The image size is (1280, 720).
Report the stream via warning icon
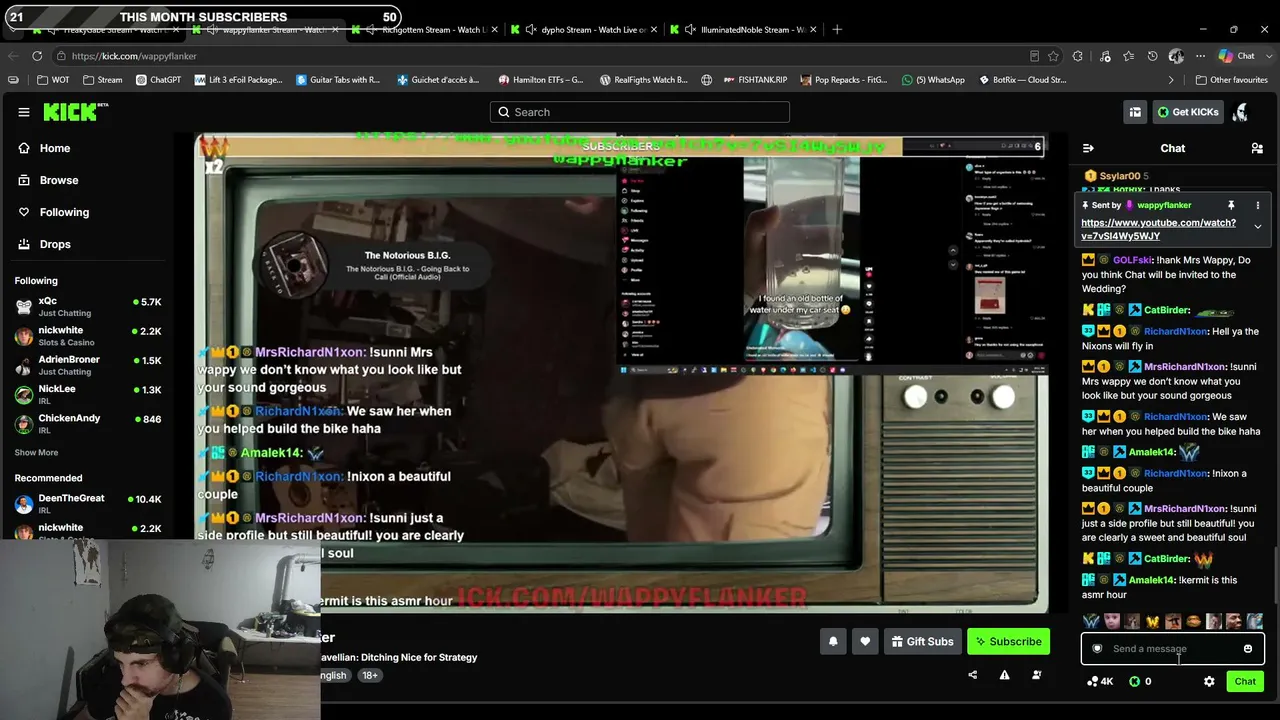1004,675
